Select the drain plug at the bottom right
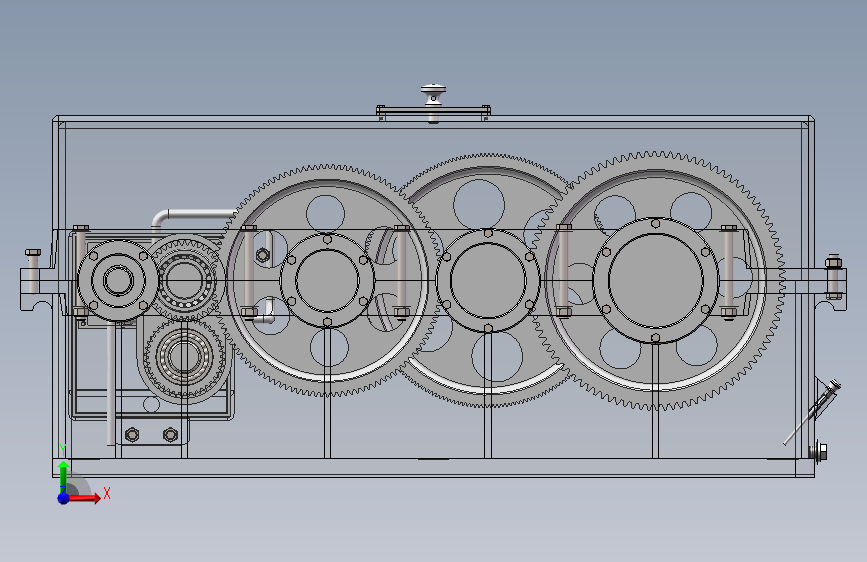 820,451
